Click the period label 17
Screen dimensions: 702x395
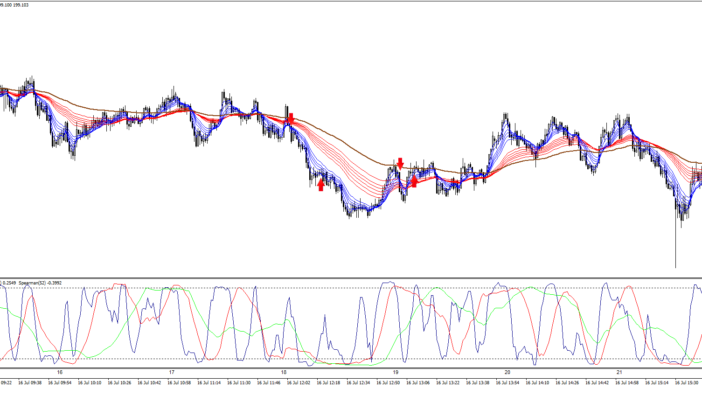[x=171, y=372]
